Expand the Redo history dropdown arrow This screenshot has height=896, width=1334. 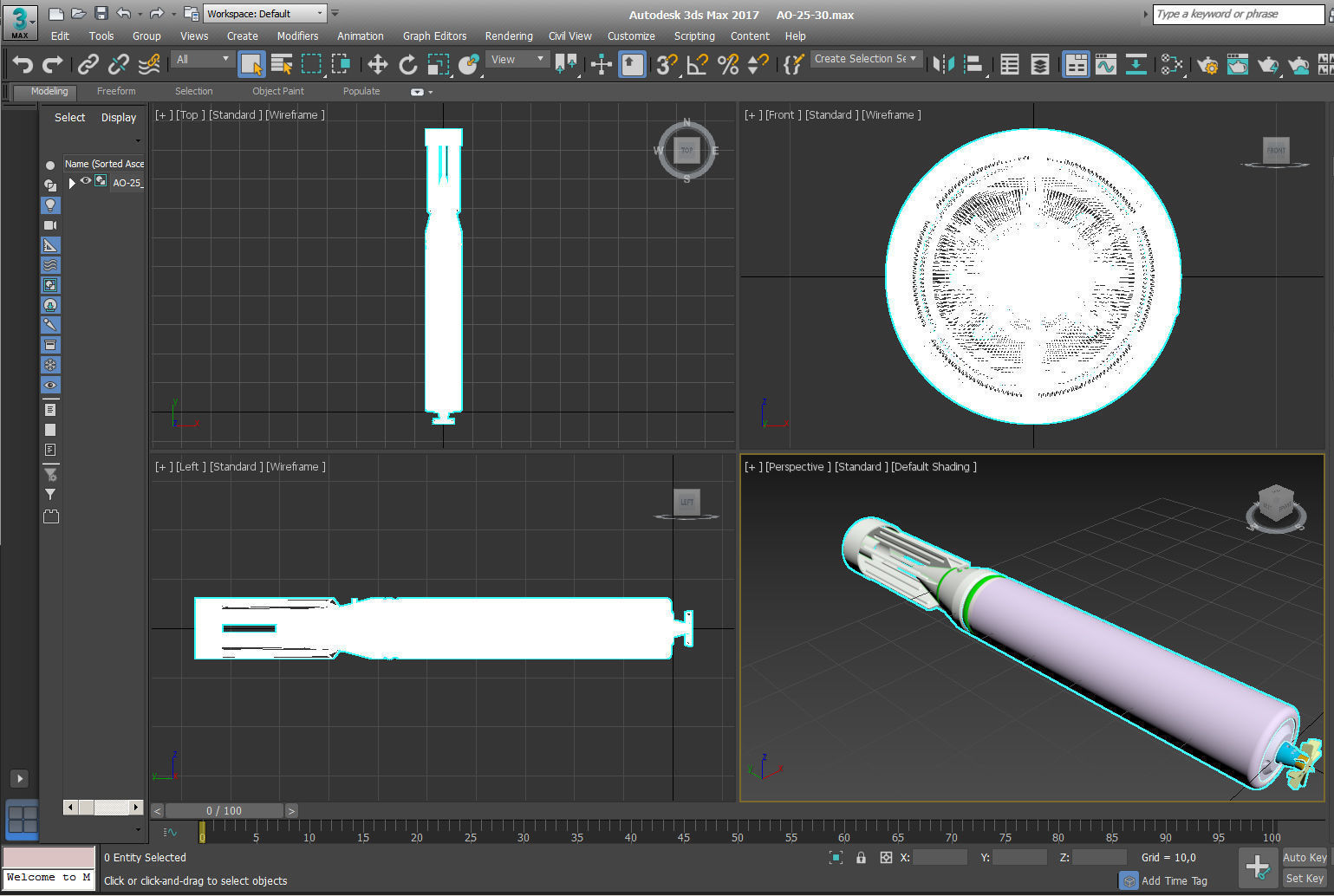click(173, 15)
